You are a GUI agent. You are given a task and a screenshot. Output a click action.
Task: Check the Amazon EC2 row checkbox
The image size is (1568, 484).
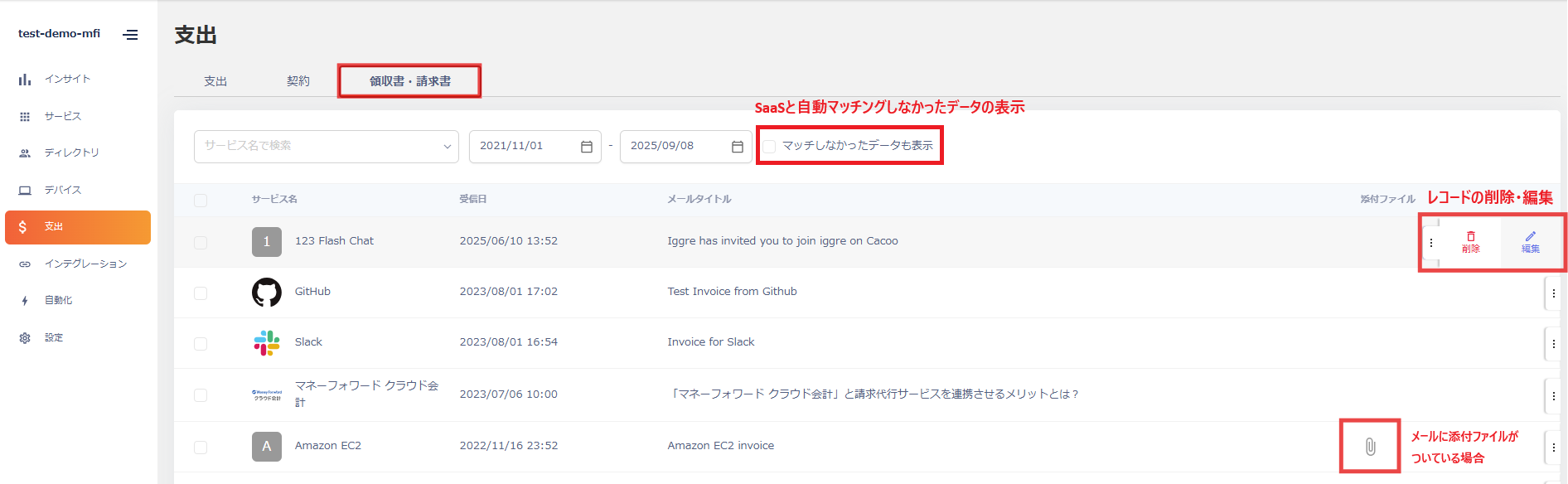tap(201, 448)
